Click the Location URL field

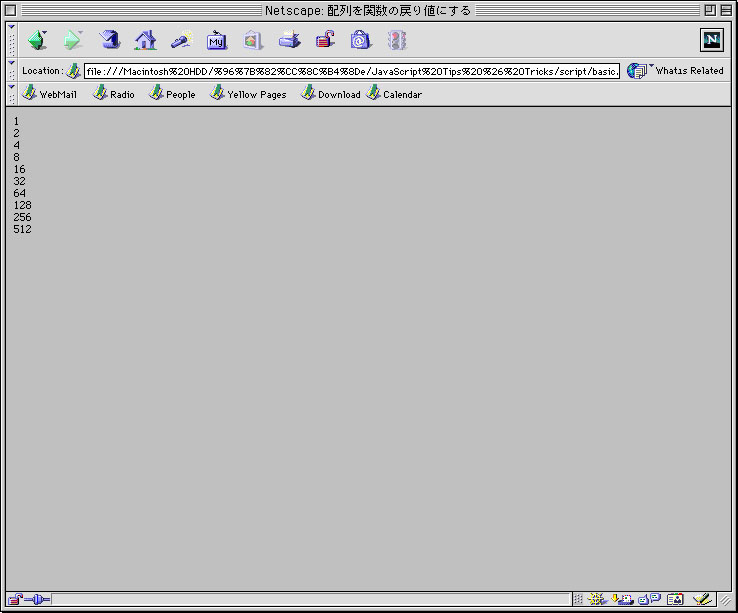352,71
